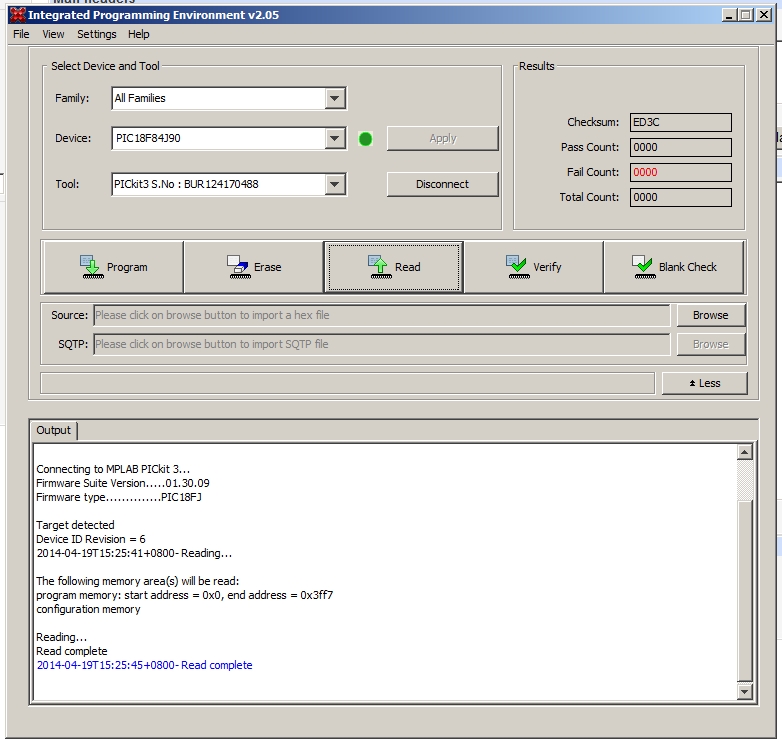
Task: Click the eraser icon on Erase button
Action: point(238,267)
